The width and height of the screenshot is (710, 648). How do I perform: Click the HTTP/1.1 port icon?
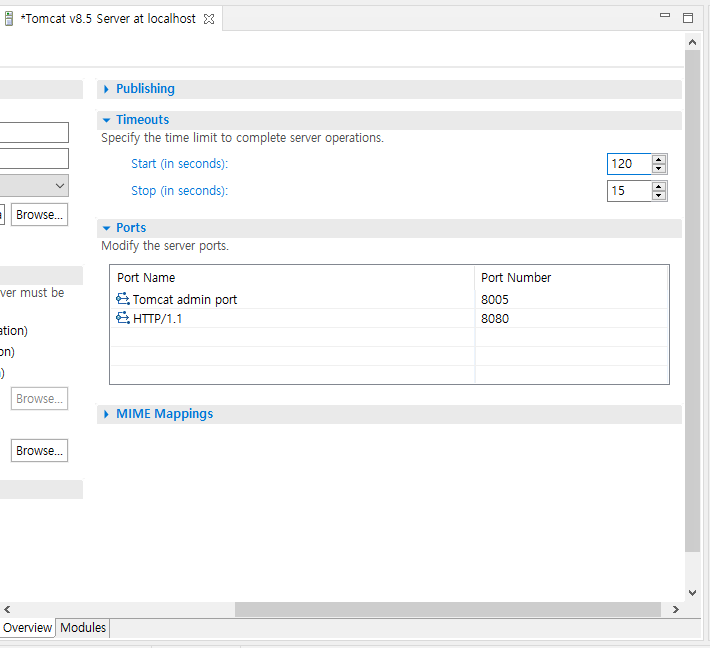pyautogui.click(x=123, y=318)
